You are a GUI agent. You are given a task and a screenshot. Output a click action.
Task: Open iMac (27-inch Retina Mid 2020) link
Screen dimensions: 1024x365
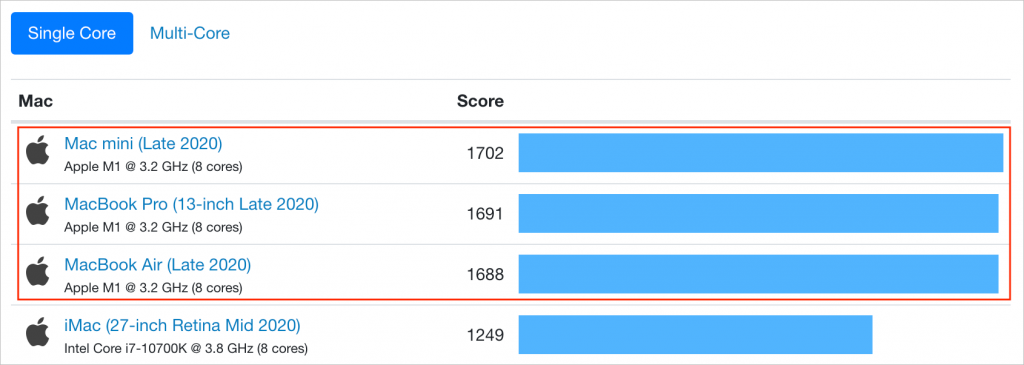(182, 325)
